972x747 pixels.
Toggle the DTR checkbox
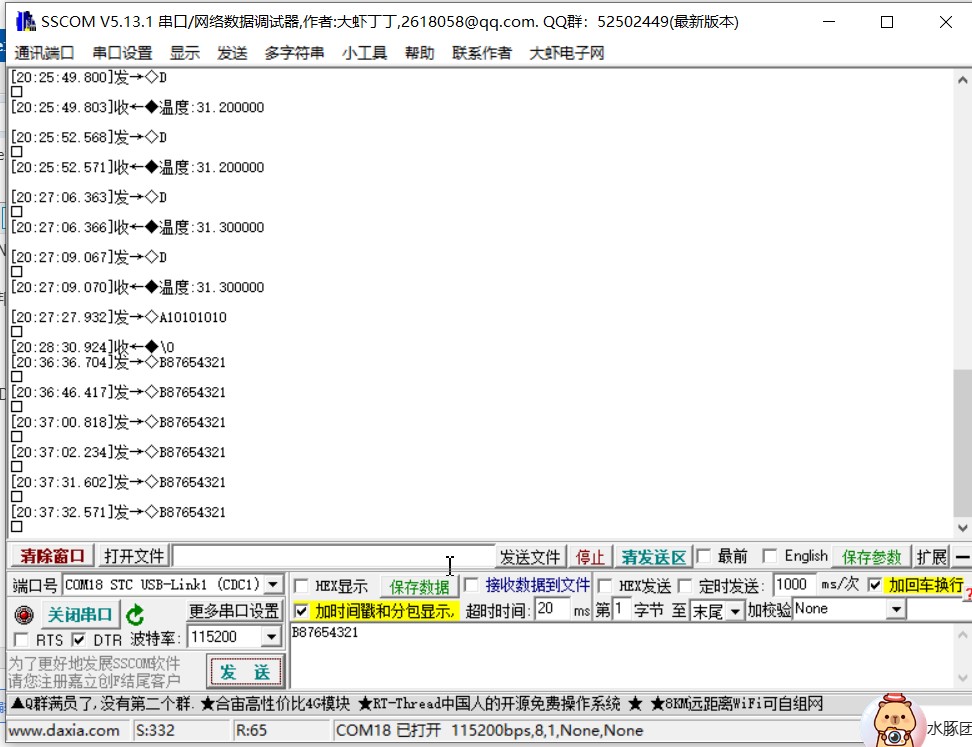tap(79, 639)
